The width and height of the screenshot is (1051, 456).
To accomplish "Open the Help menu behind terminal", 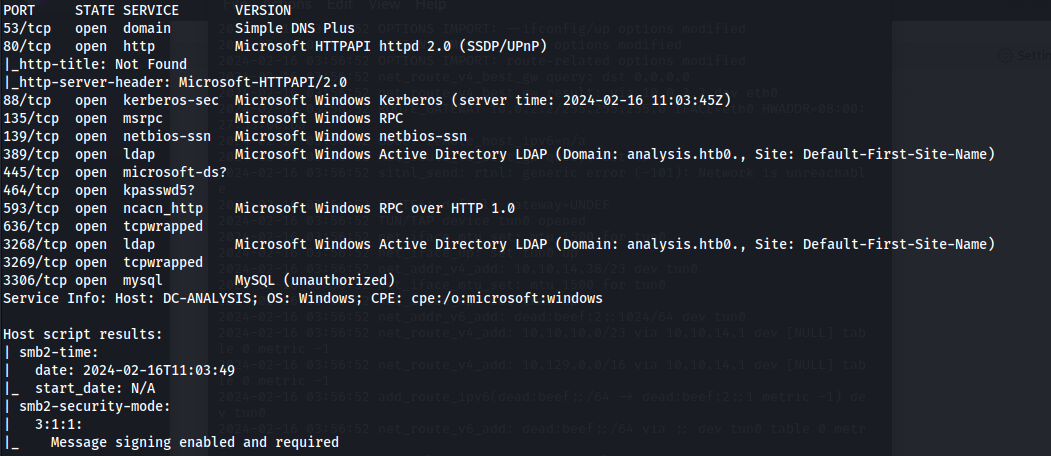I will [x=430, y=5].
